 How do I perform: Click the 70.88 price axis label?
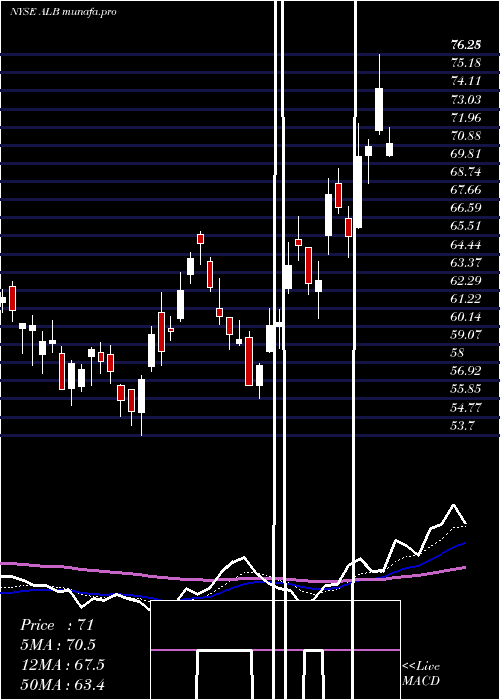coord(466,135)
